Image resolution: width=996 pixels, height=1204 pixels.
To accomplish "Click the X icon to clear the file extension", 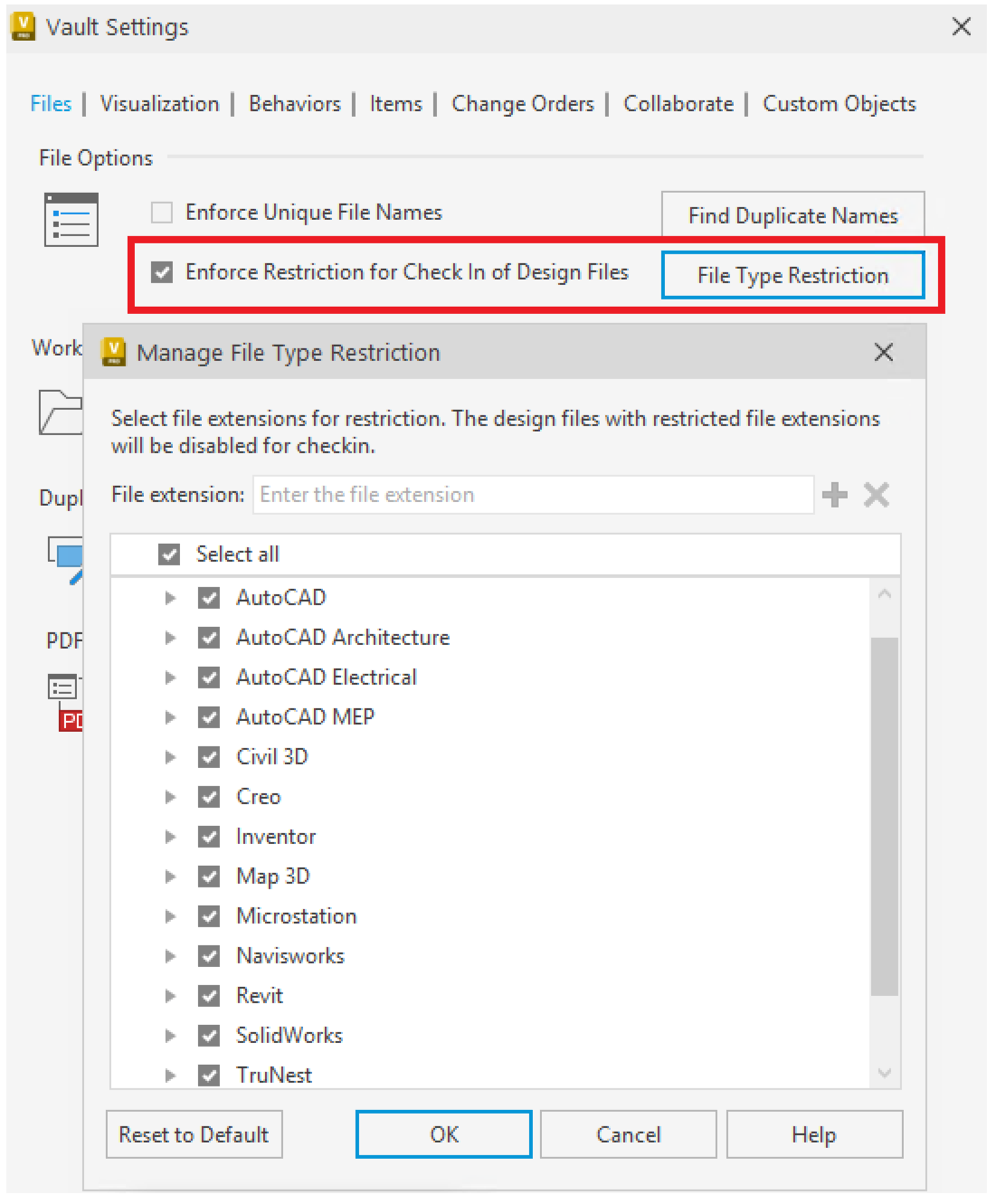I will click(x=875, y=495).
